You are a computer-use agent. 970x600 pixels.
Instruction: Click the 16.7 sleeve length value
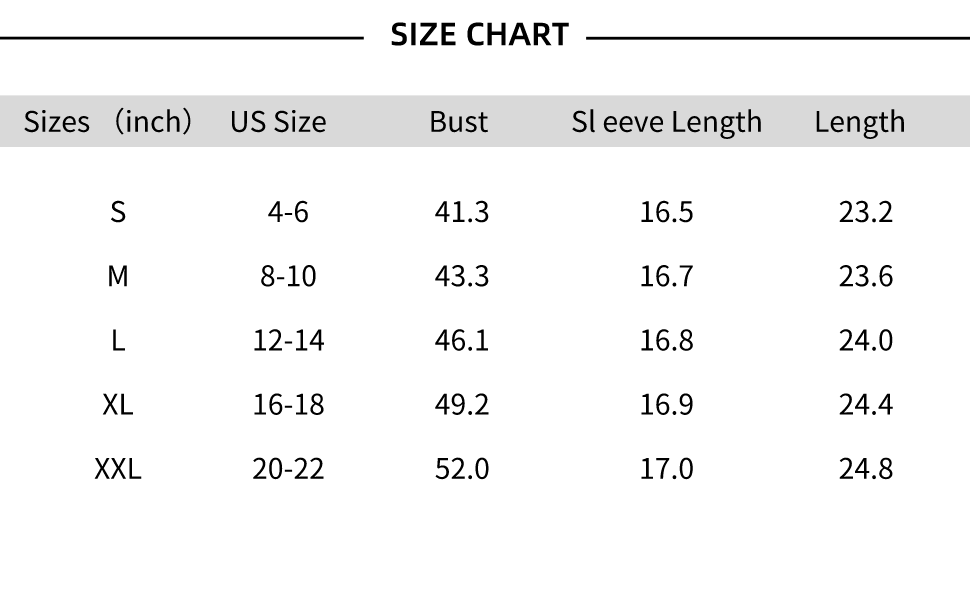(666, 276)
